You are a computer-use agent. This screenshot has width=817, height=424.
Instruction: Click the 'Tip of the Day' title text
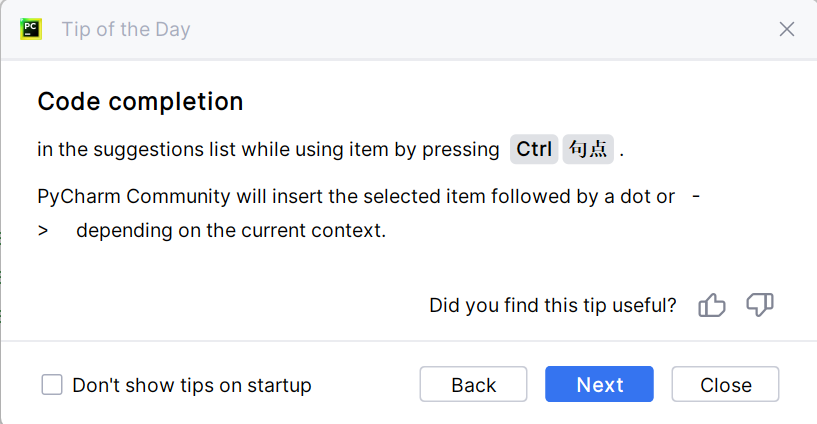point(126,29)
